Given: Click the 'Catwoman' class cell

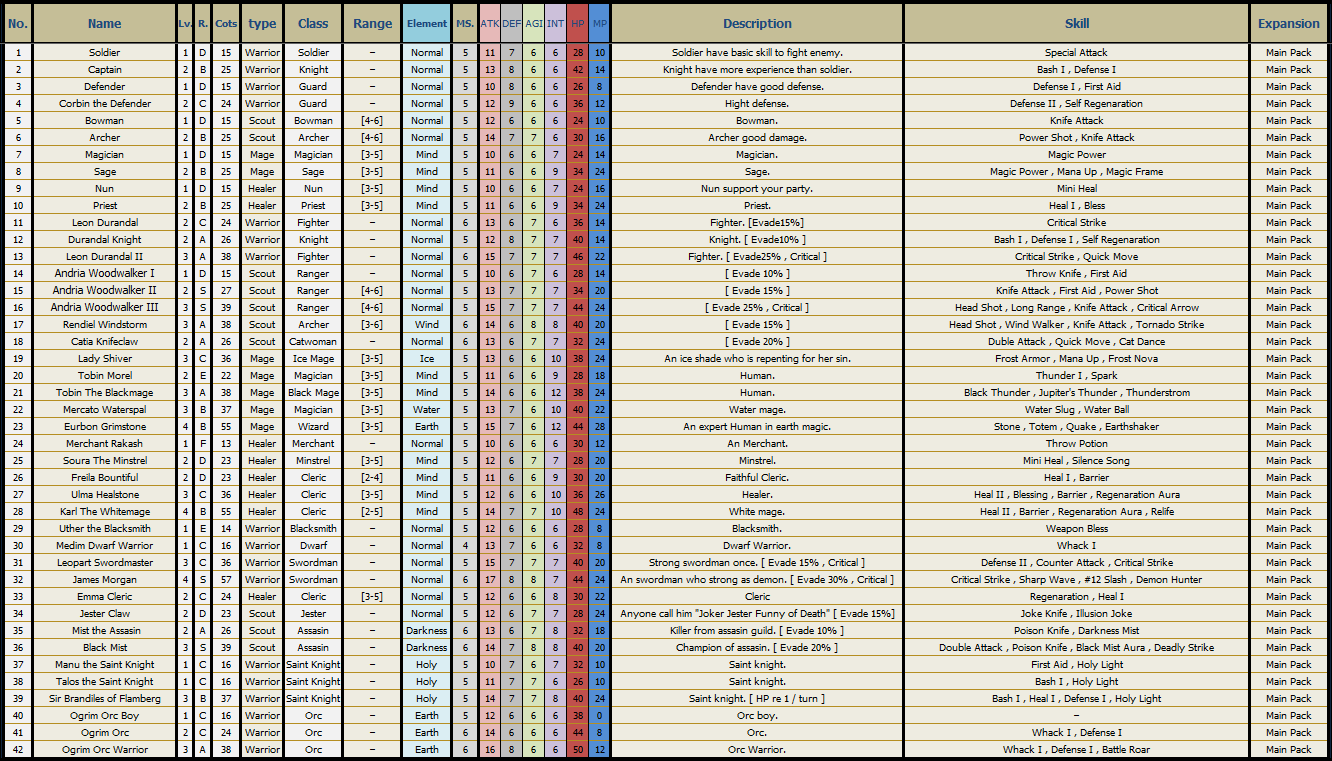Looking at the screenshot, I should pos(313,342).
